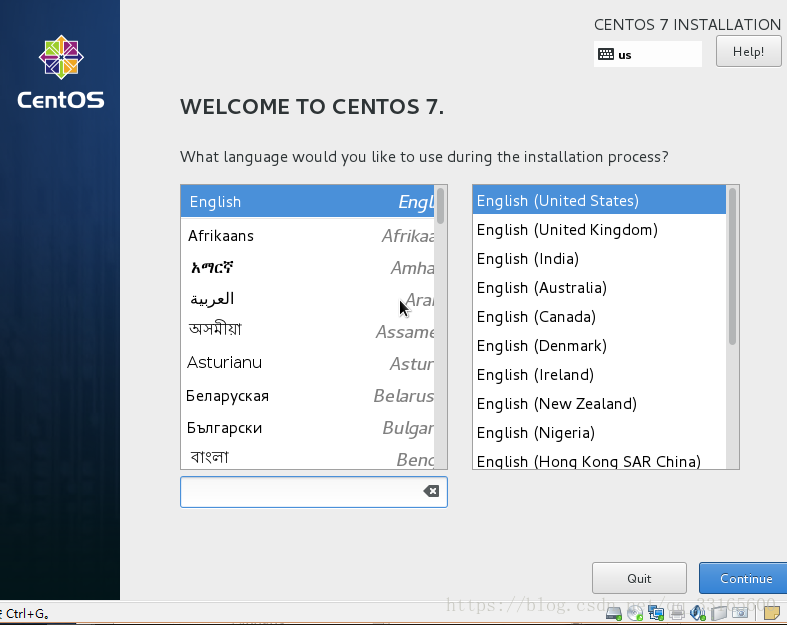Screen dimensions: 787x625
Task: Select the Arabic language row
Action: coord(307,300)
